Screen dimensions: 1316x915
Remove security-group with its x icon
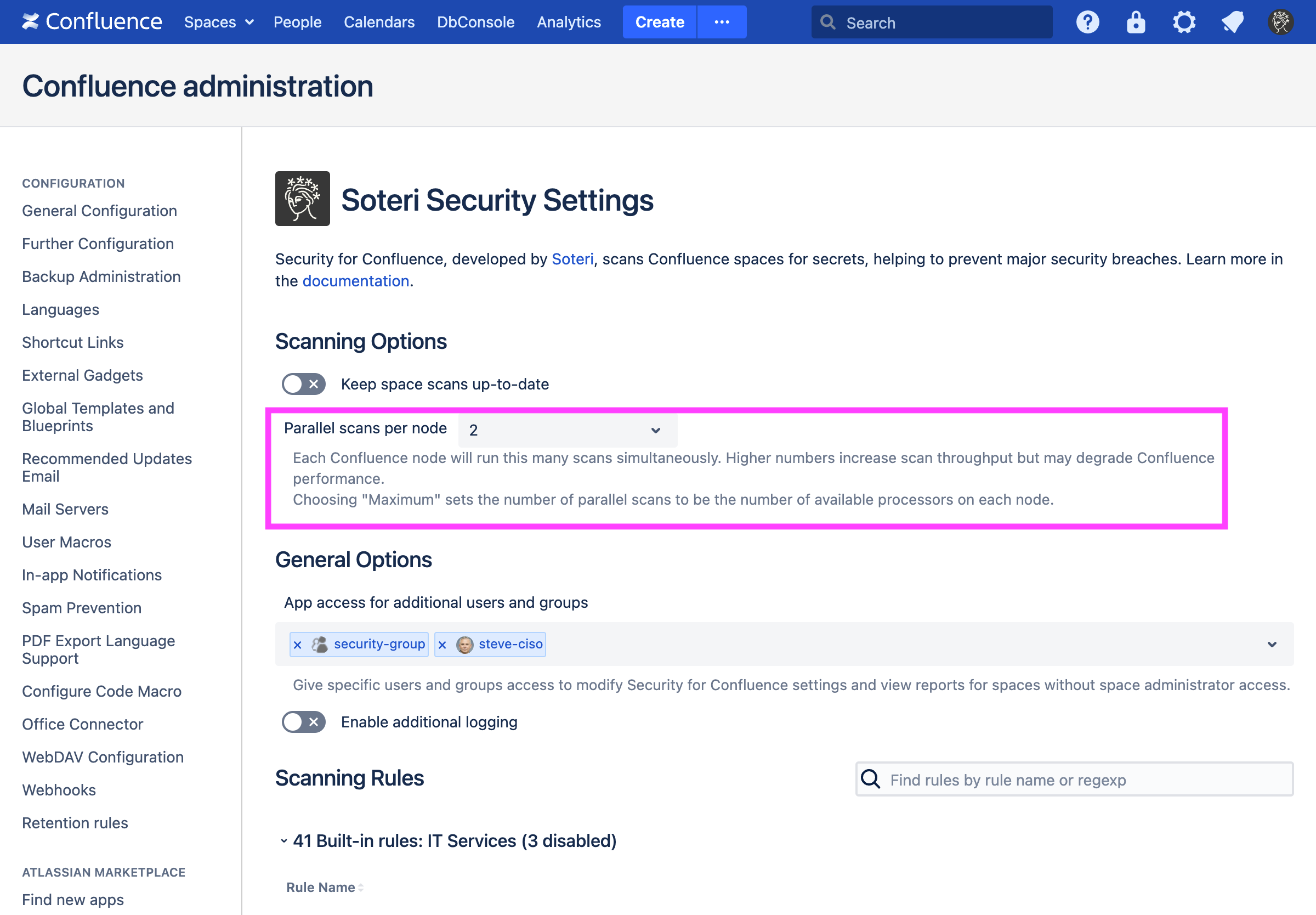click(297, 645)
